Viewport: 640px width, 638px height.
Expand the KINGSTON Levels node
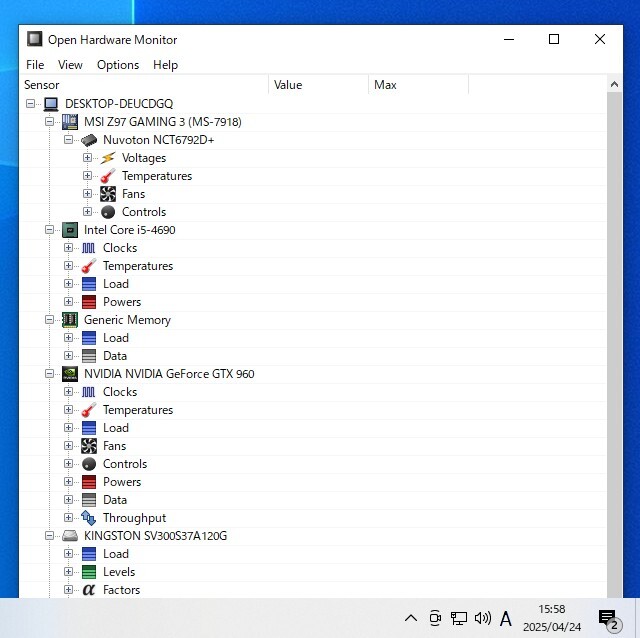(69, 571)
